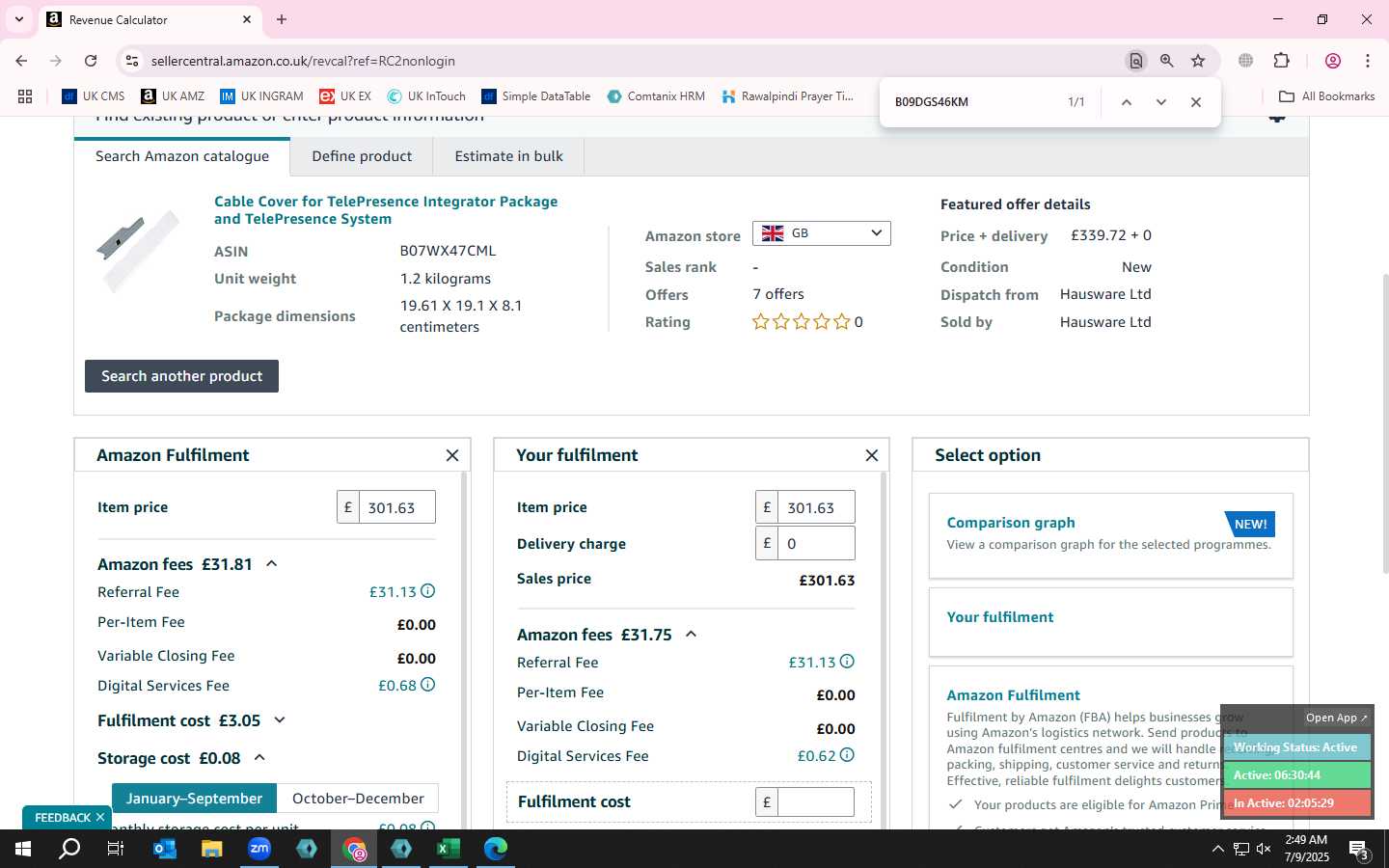1389x868 pixels.
Task: Select the Revenue Calculator browser tab
Action: [x=150, y=19]
